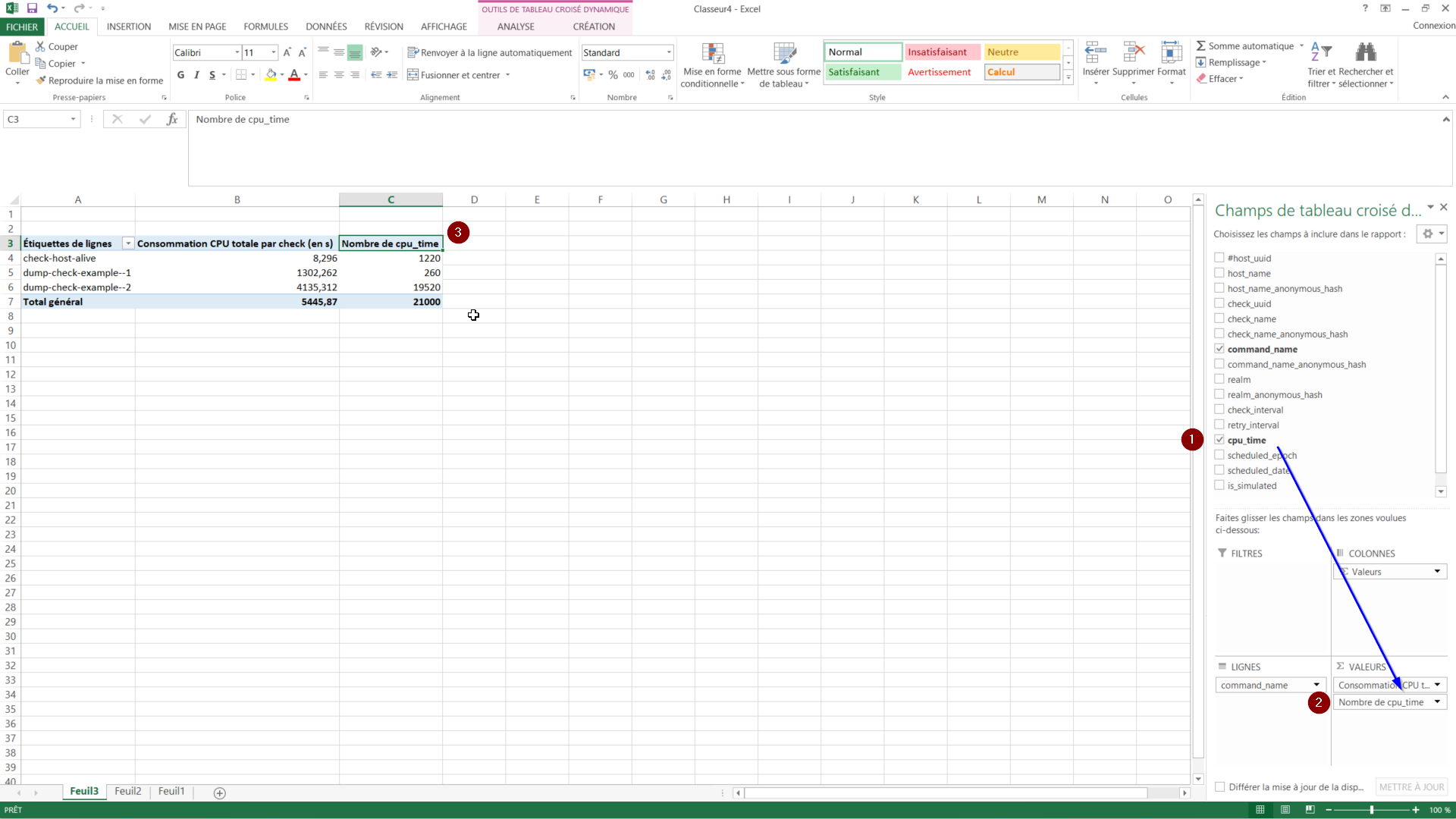Screen dimensions: 1456x819
Task: Click the Bold (G) formatting icon
Action: (180, 75)
